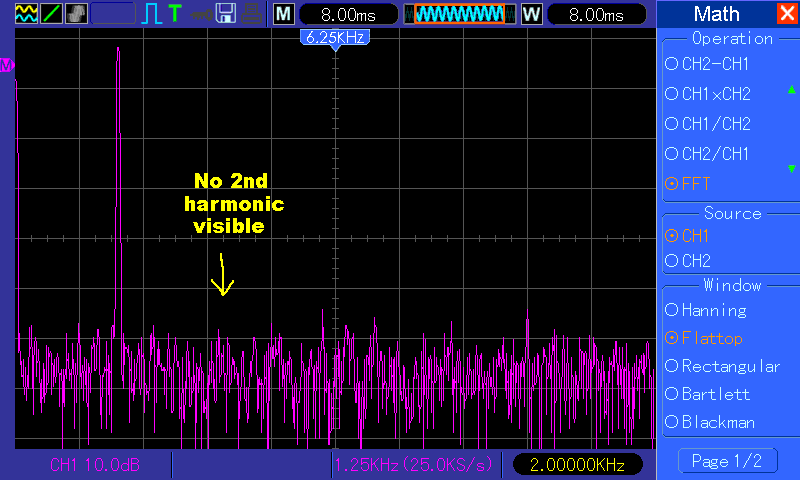Screen dimensions: 800x480
Task: Go to Page 1/2 of Math menu
Action: [727, 461]
